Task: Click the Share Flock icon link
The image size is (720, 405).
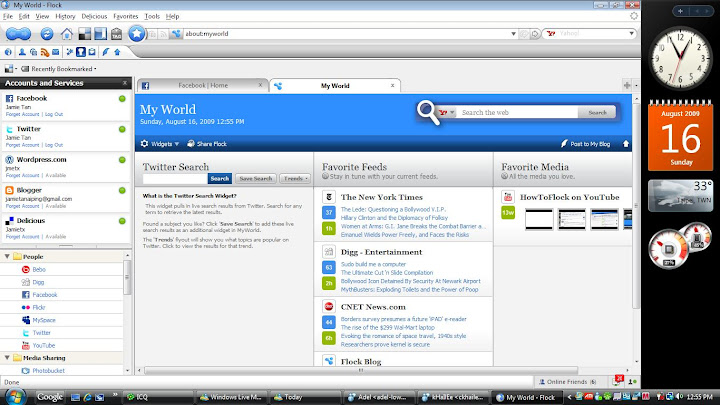Action: 207,144
